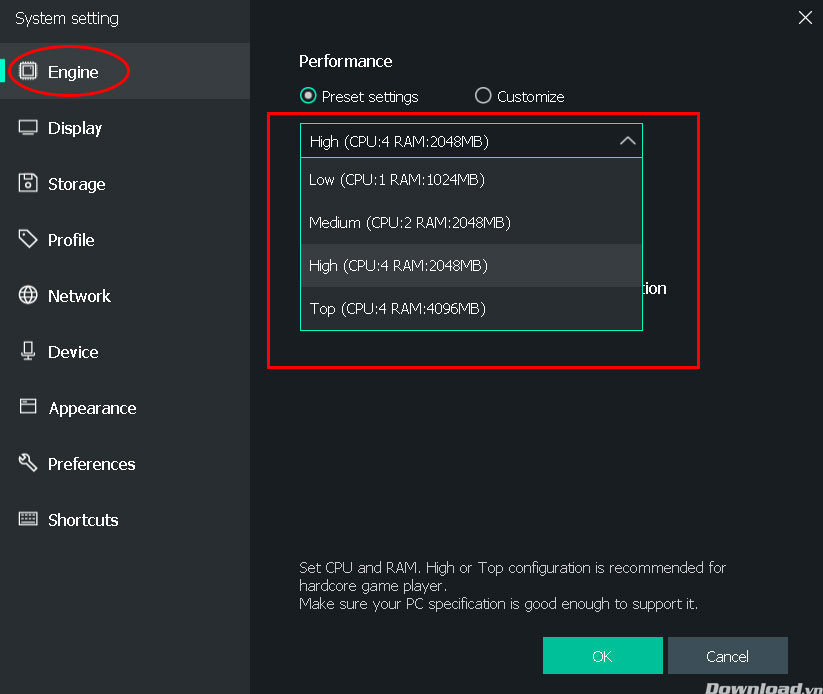Image resolution: width=823 pixels, height=694 pixels.
Task: Collapse the performance preset dropdown arrow
Action: 627,141
